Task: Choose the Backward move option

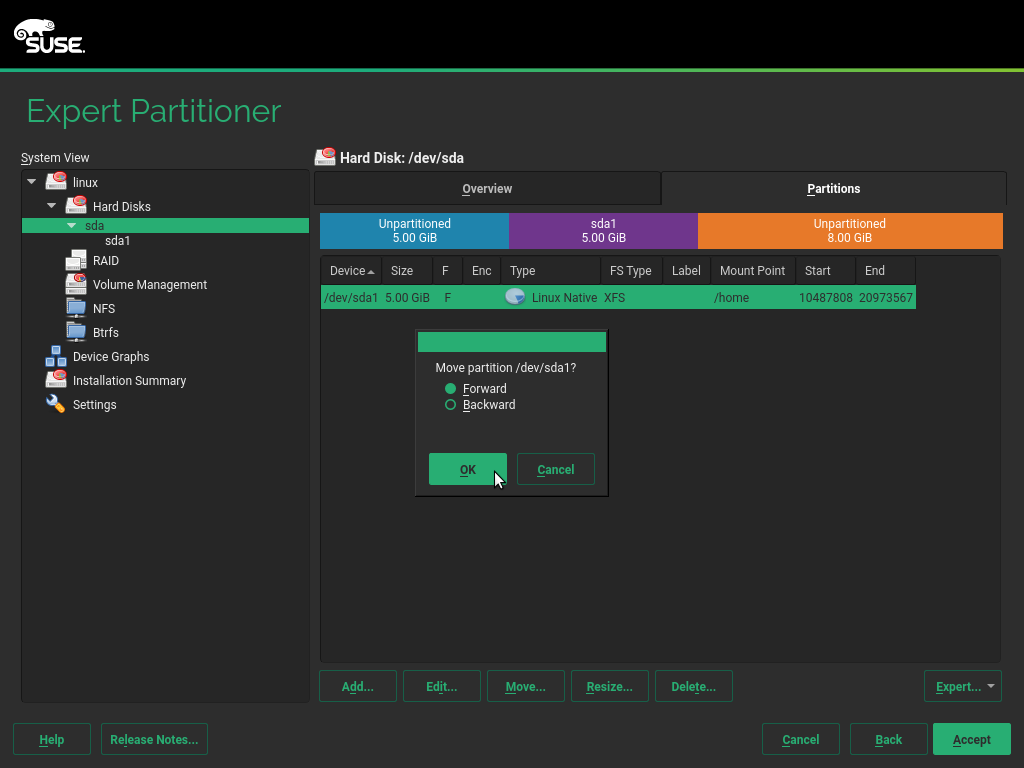Action: (x=451, y=405)
